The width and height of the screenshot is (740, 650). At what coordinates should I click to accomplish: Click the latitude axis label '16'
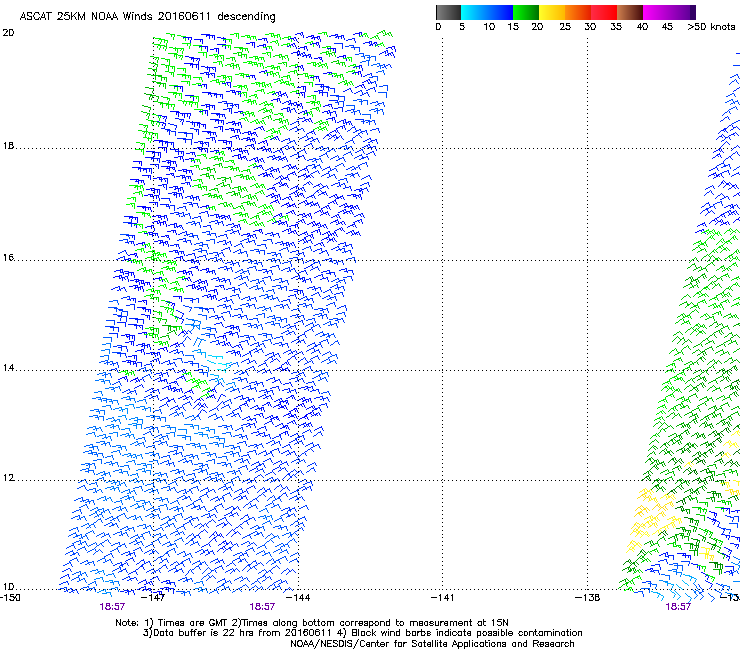[8, 258]
